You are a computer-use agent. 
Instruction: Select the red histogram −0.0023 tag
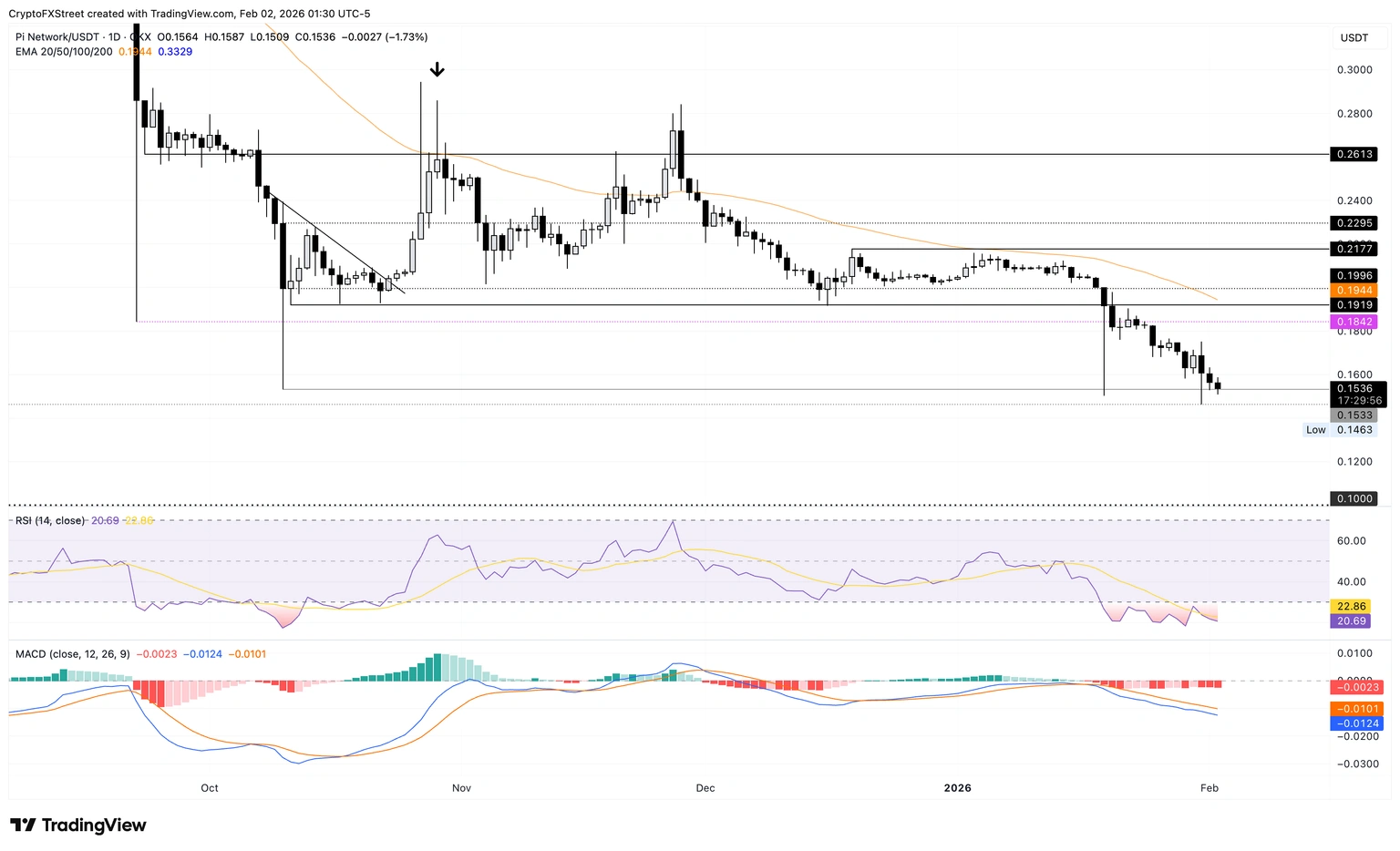[1356, 687]
